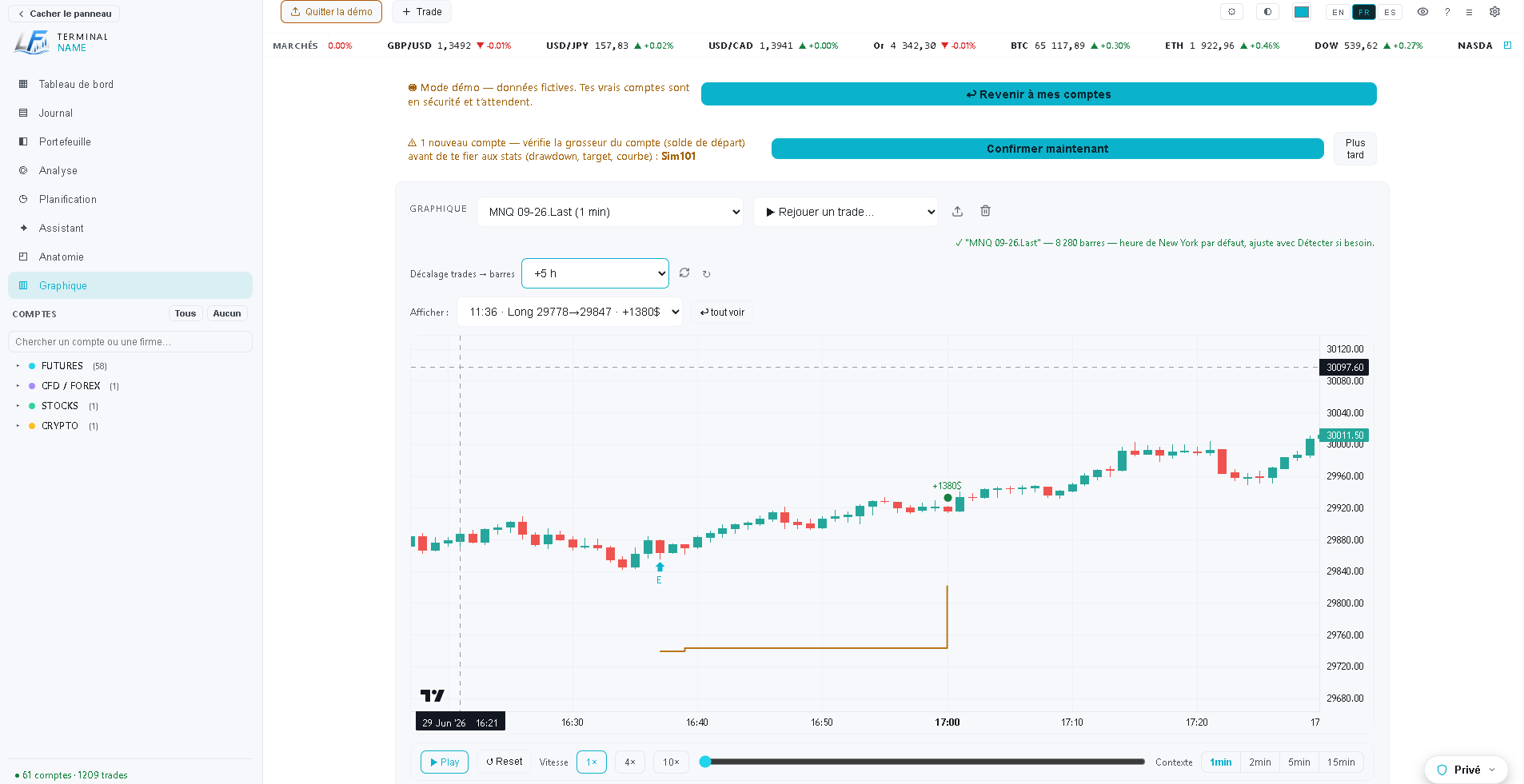Click the expand ticker icon beside NASDA
The image size is (1524, 784).
(1507, 46)
